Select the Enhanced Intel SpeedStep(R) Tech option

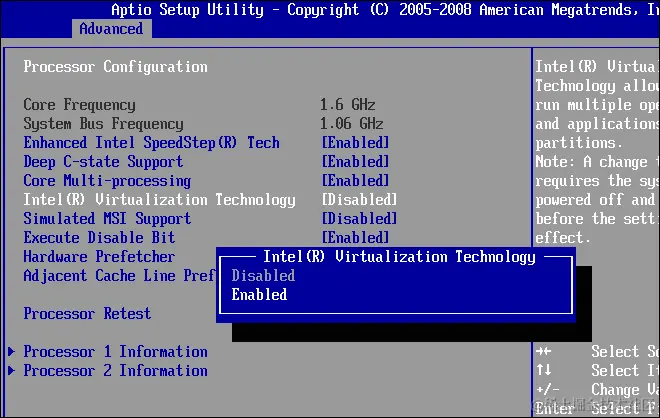click(152, 143)
